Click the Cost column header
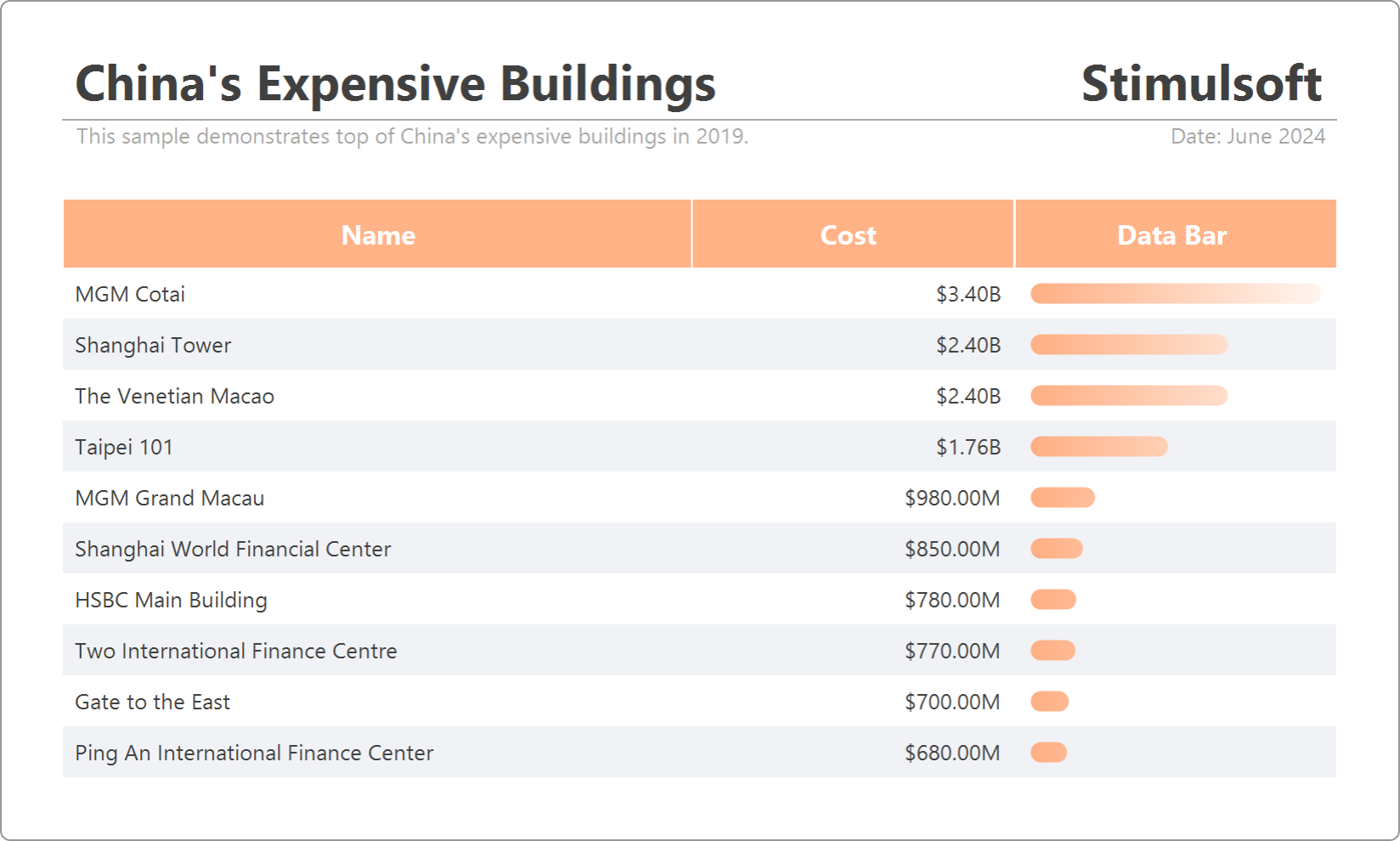 tap(848, 235)
